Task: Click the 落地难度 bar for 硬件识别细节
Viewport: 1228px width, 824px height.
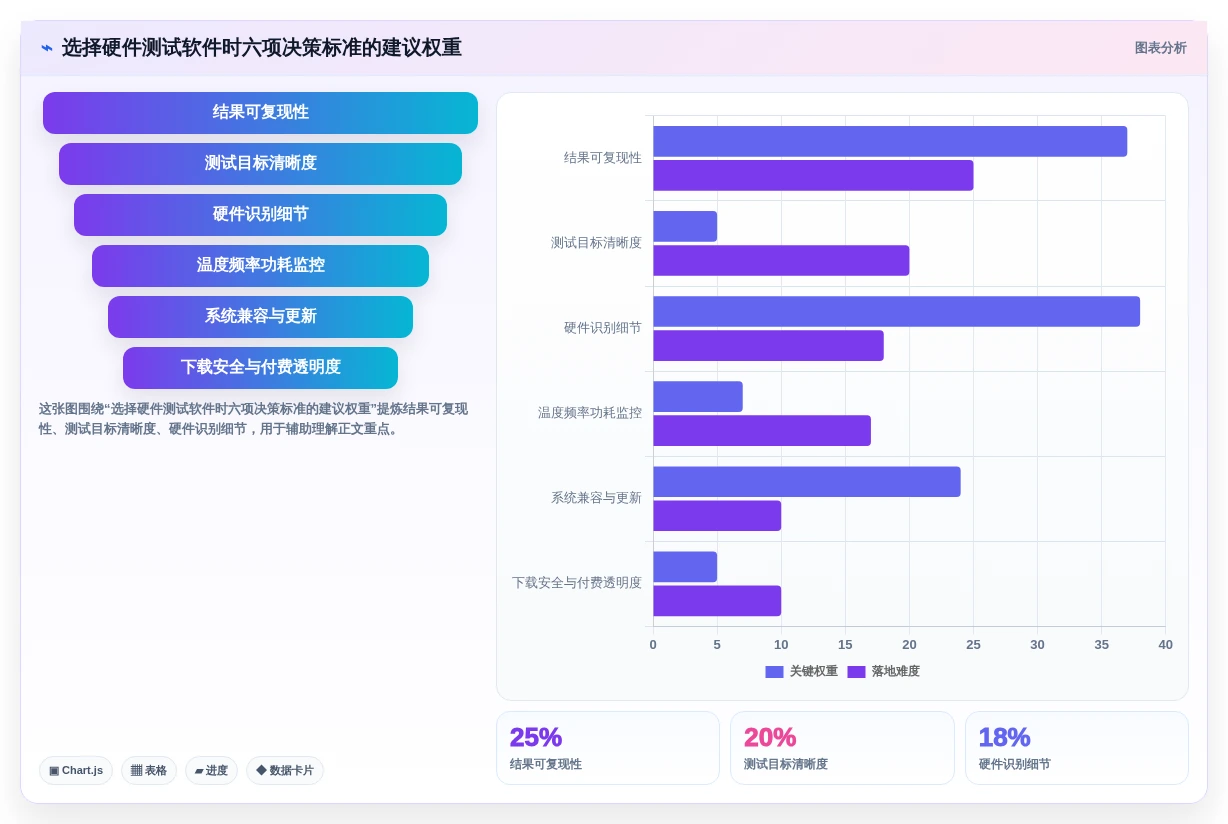Action: (768, 345)
